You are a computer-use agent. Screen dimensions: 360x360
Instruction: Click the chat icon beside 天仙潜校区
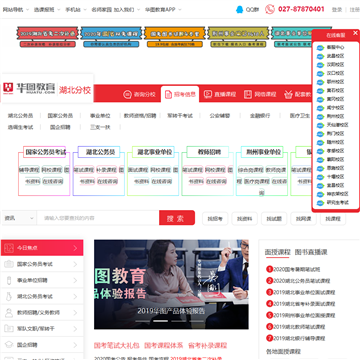point(320,125)
